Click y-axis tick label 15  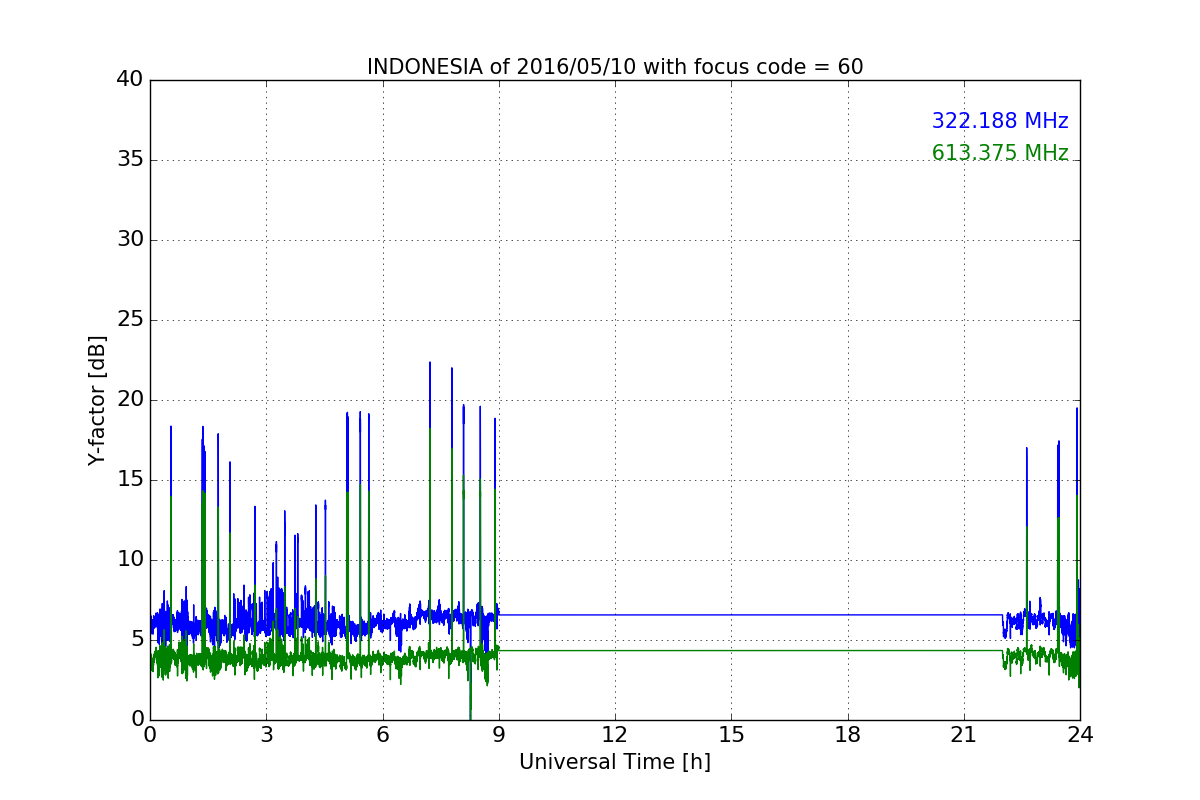(130, 480)
